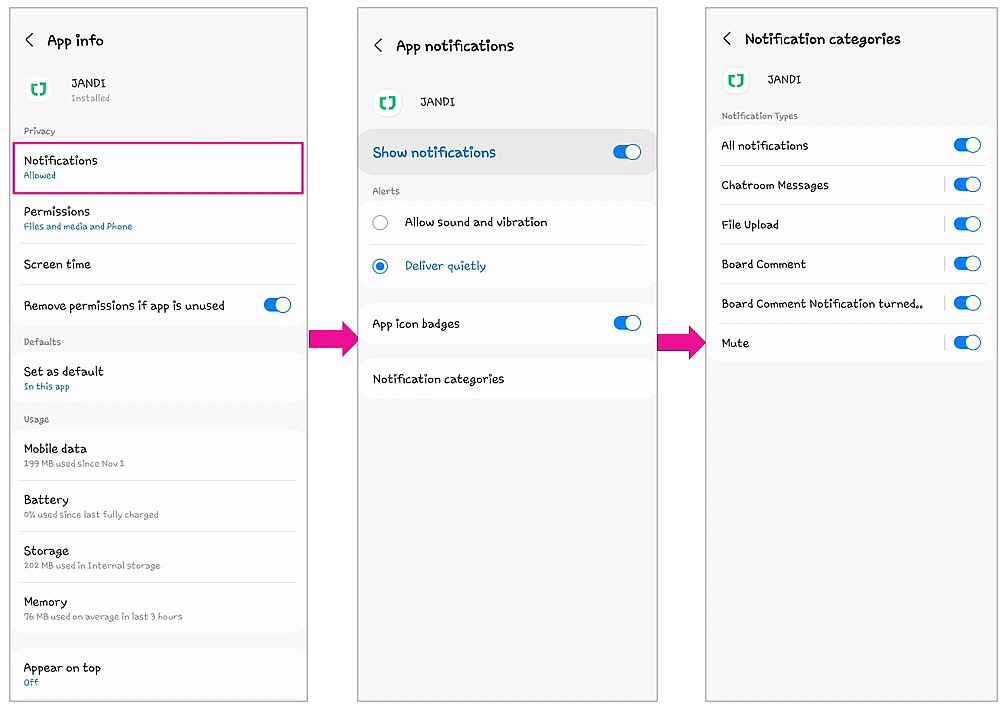Switch off File Upload notifications
Image resolution: width=1005 pixels, height=705 pixels.
967,224
